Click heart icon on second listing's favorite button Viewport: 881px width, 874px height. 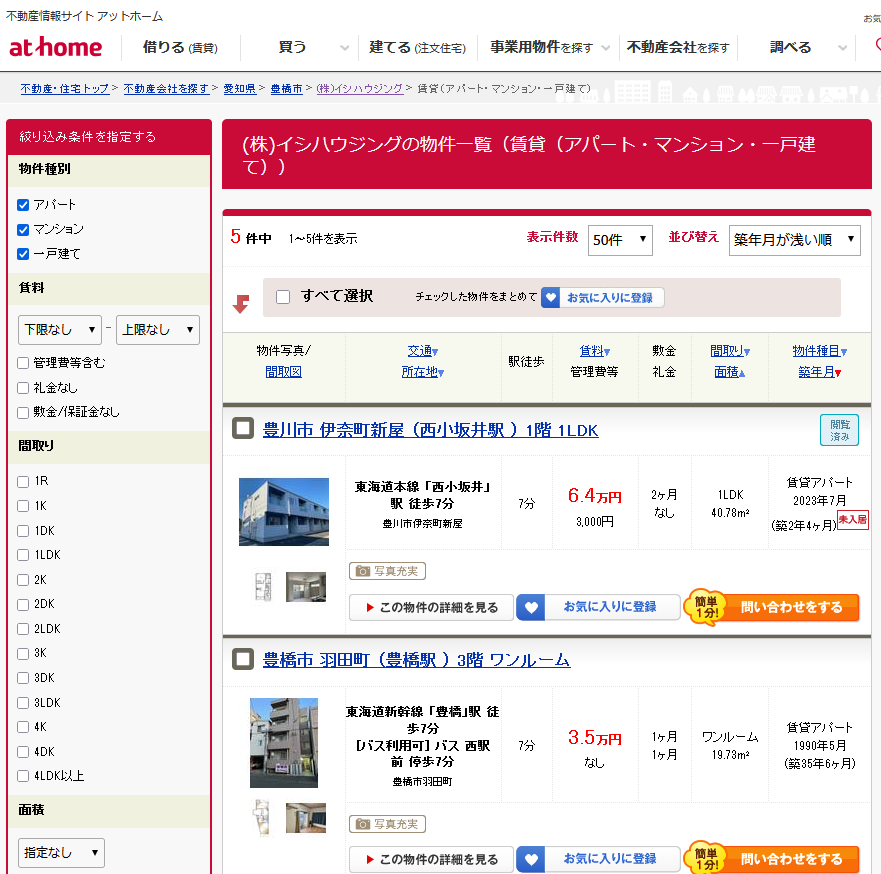click(531, 859)
